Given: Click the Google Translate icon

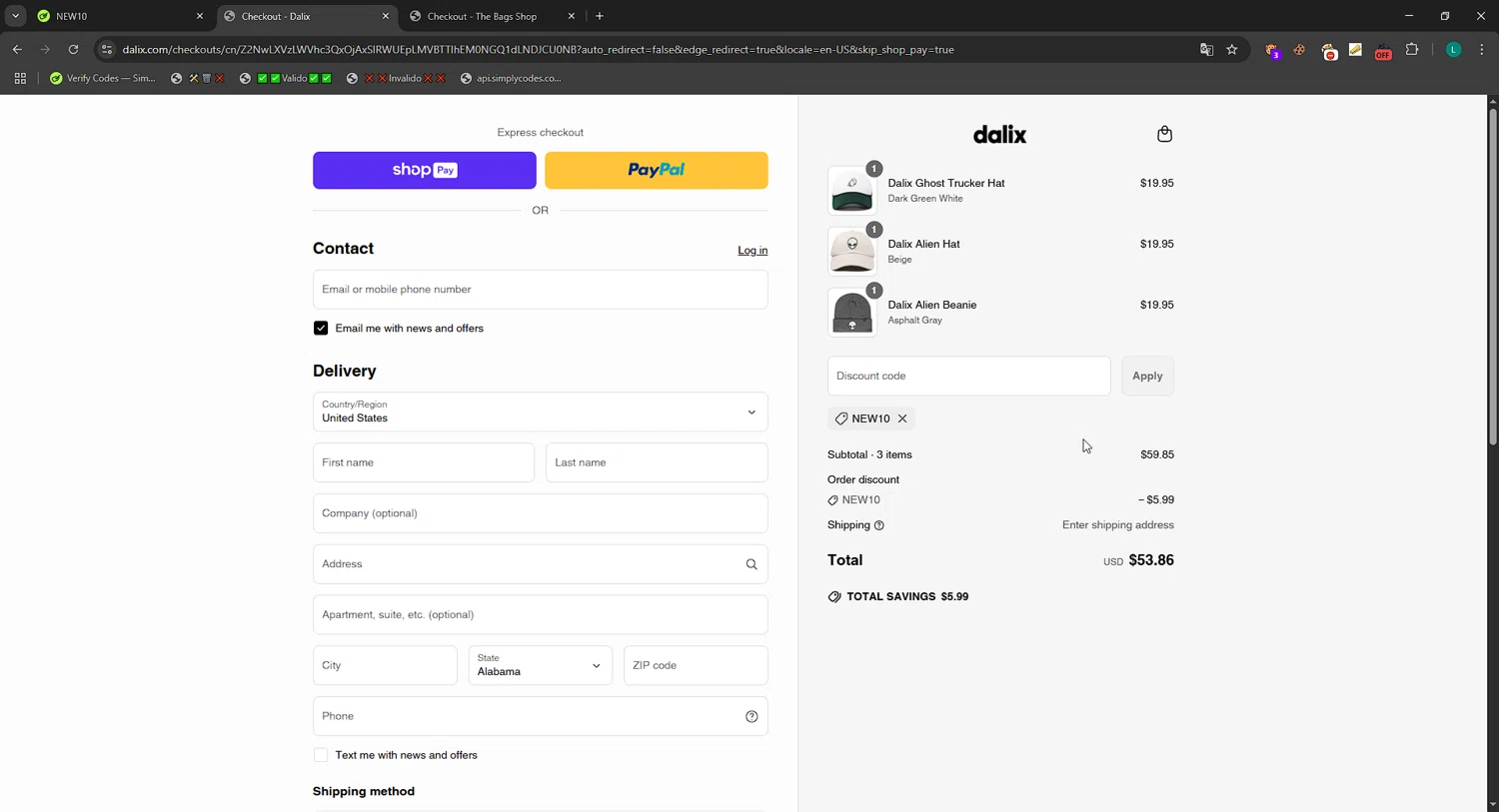Looking at the screenshot, I should point(1206,49).
